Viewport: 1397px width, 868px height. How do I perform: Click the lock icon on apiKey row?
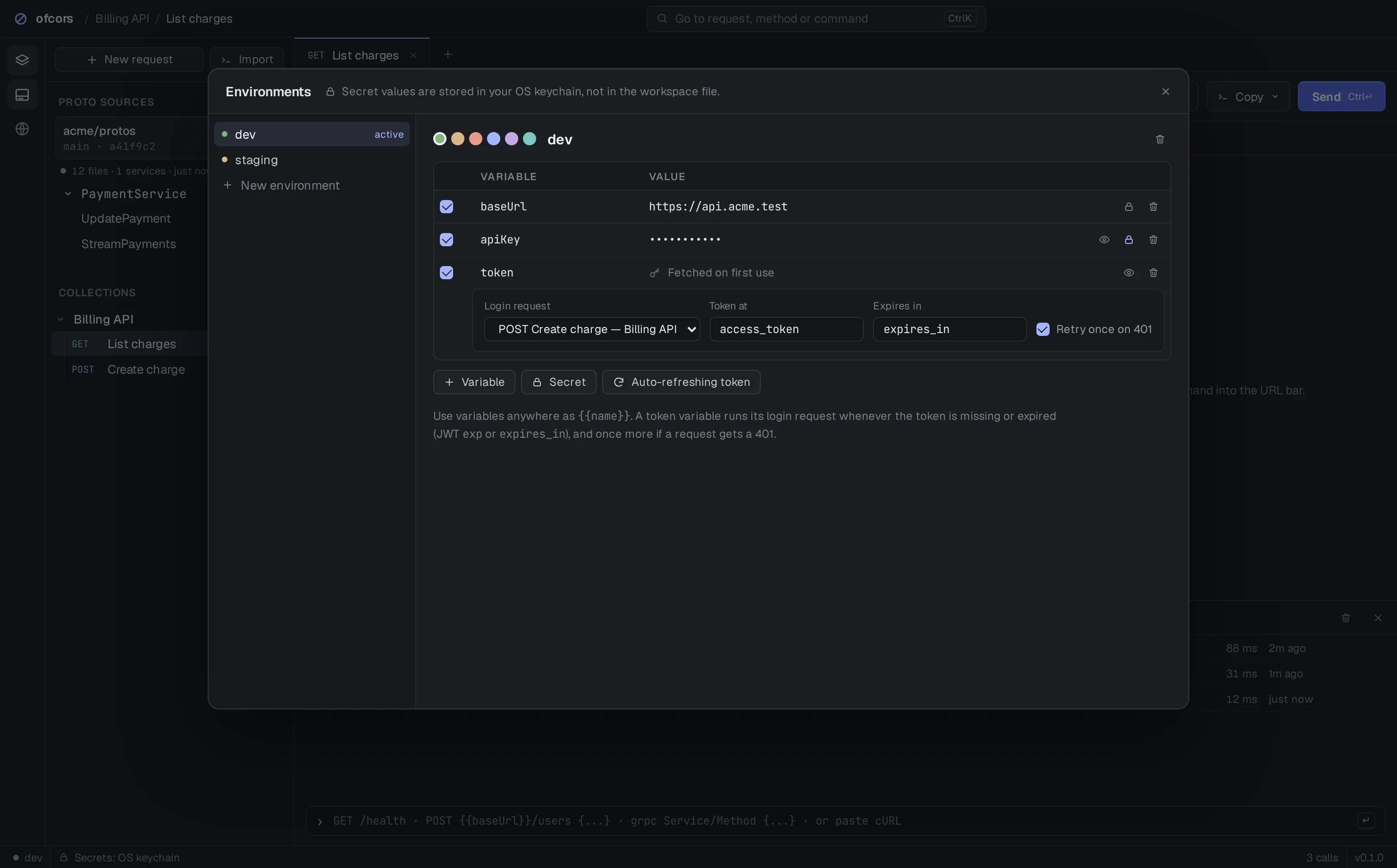click(x=1128, y=240)
